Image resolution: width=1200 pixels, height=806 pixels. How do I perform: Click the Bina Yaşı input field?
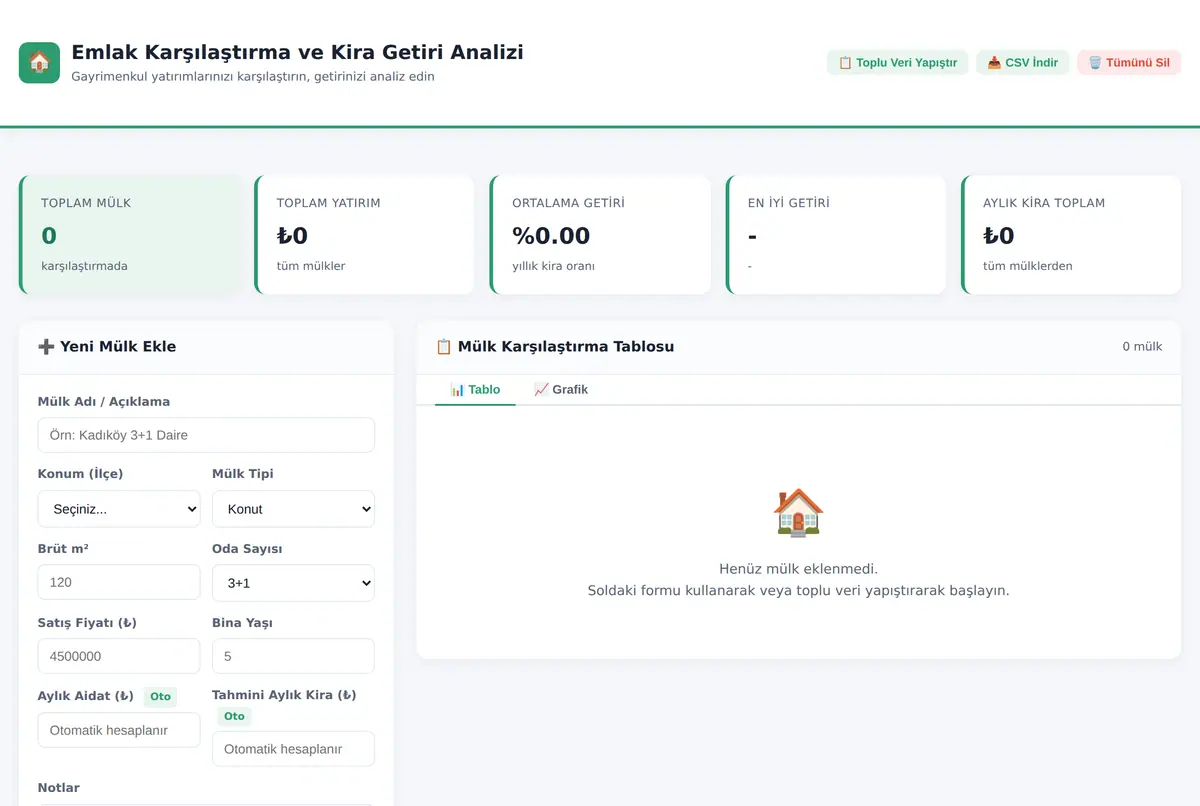293,656
